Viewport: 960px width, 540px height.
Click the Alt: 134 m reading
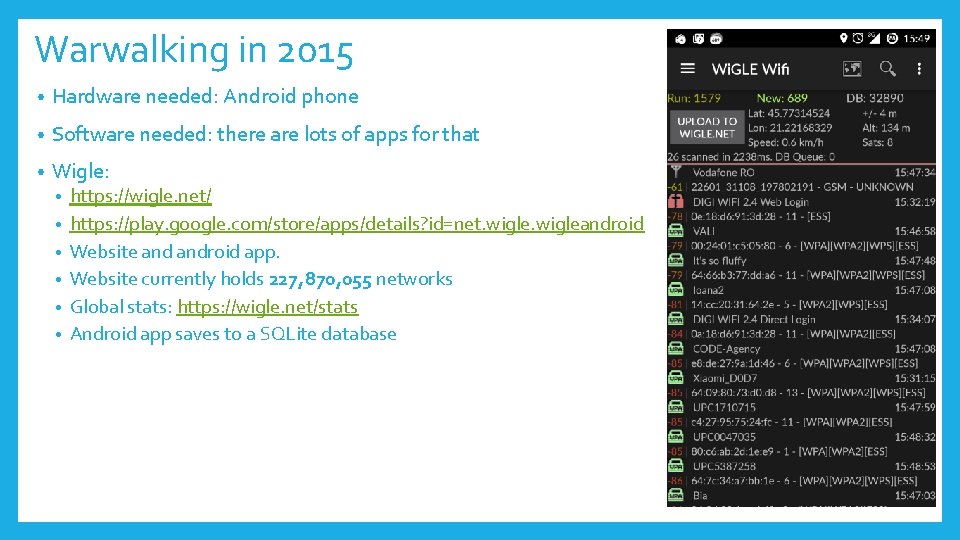point(886,128)
